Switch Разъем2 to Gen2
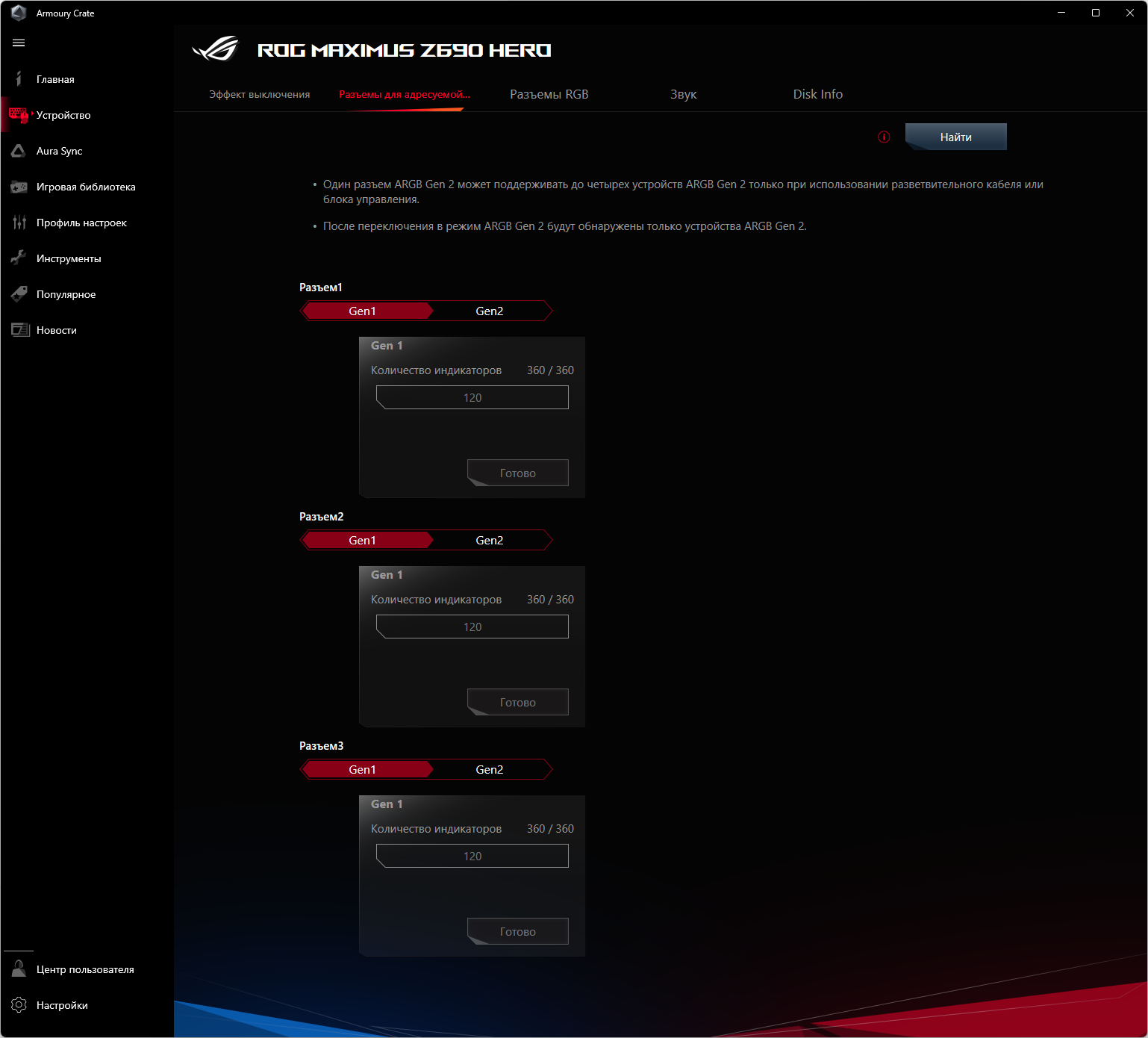 (490, 540)
